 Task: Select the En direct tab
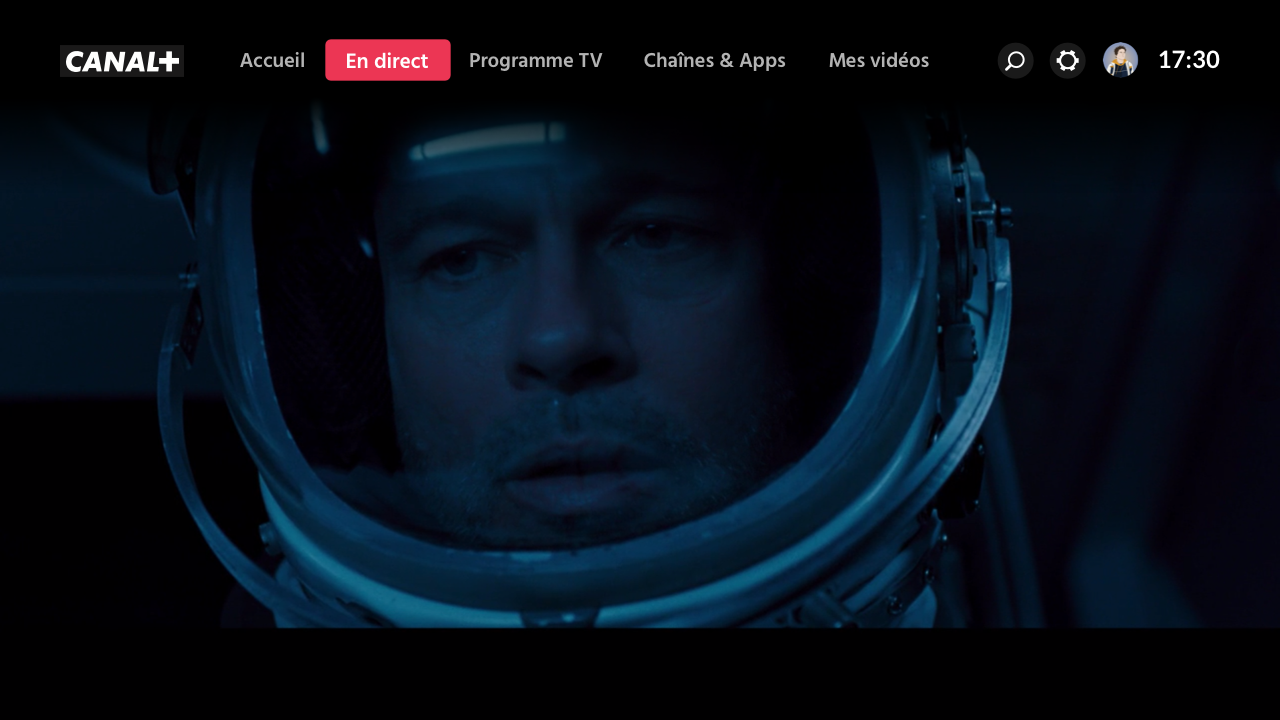pyautogui.click(x=387, y=61)
